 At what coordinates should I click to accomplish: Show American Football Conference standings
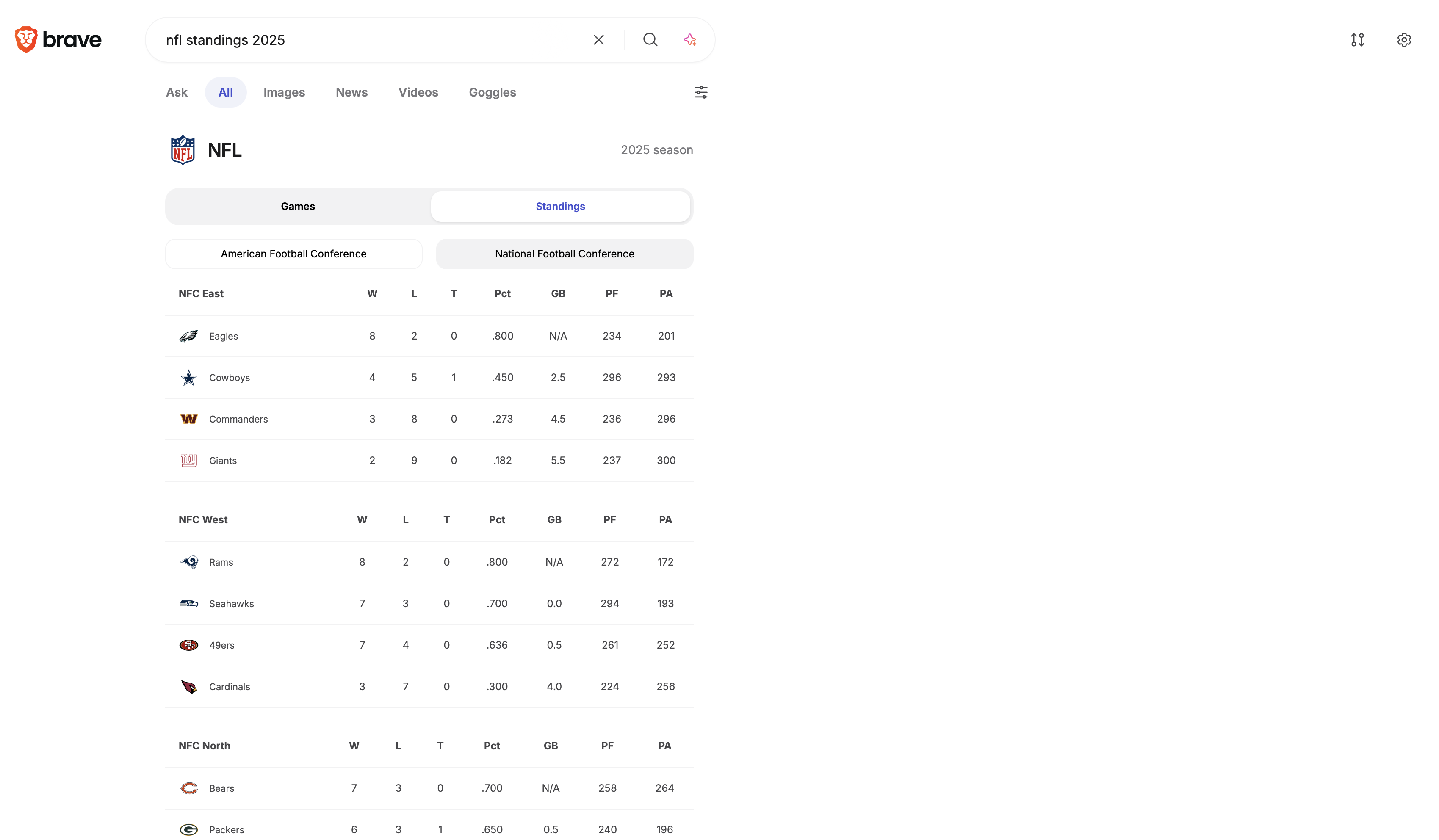[x=293, y=254]
